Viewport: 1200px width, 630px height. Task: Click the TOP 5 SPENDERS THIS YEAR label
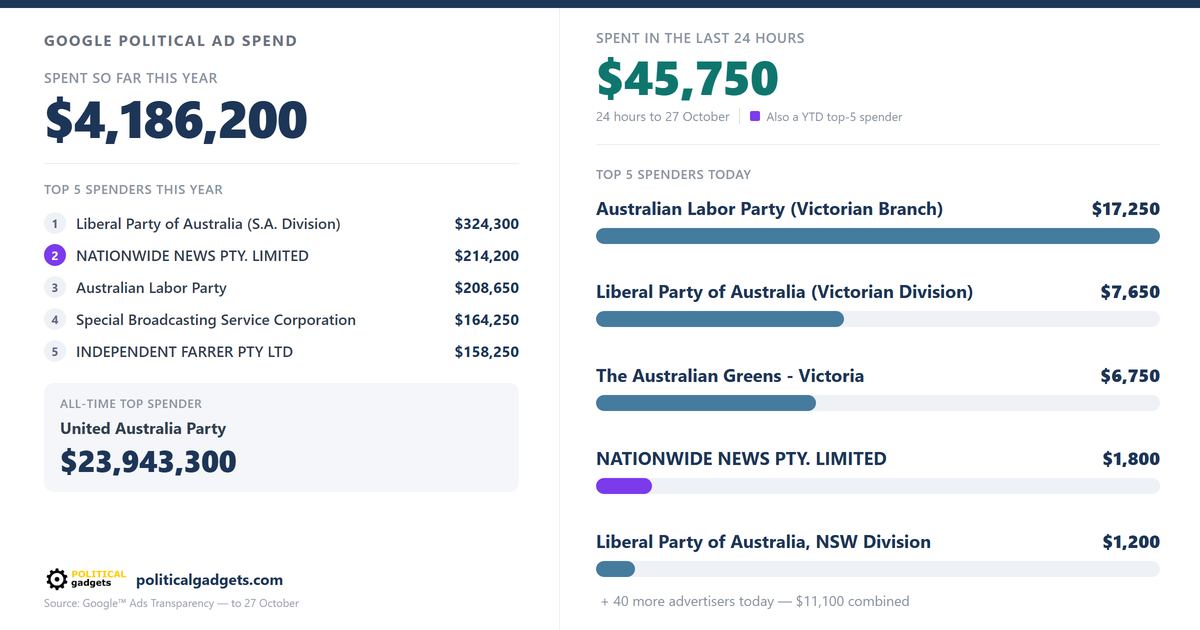tap(133, 190)
